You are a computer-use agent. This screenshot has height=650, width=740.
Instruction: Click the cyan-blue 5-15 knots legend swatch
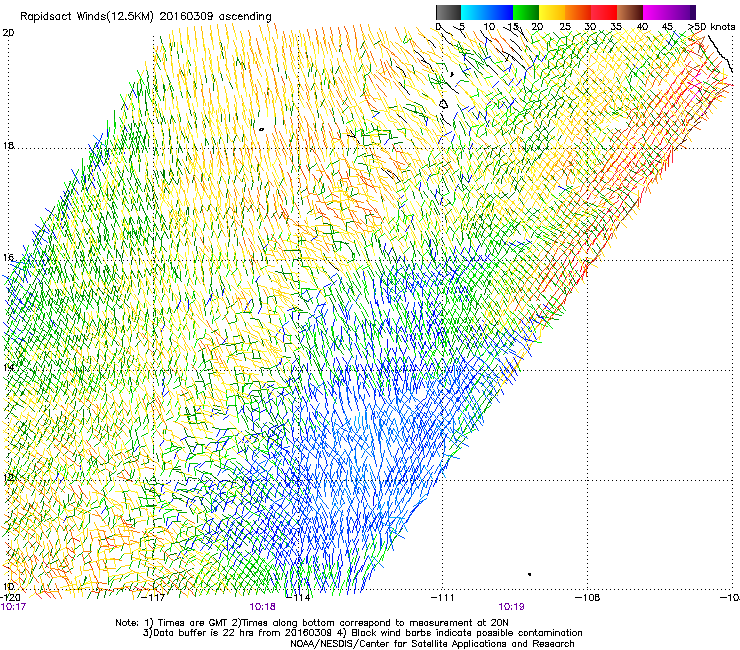(487, 12)
